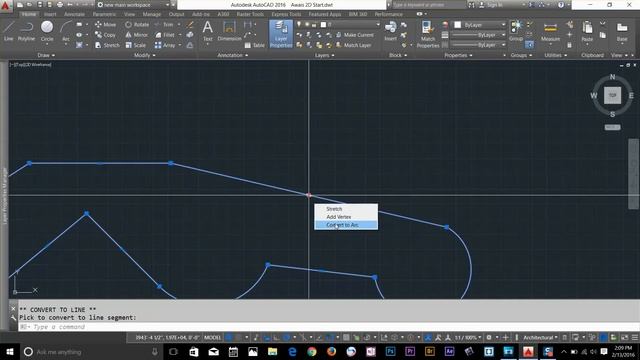The image size is (640, 360).
Task: Click Insert block icon
Action: tap(390, 31)
